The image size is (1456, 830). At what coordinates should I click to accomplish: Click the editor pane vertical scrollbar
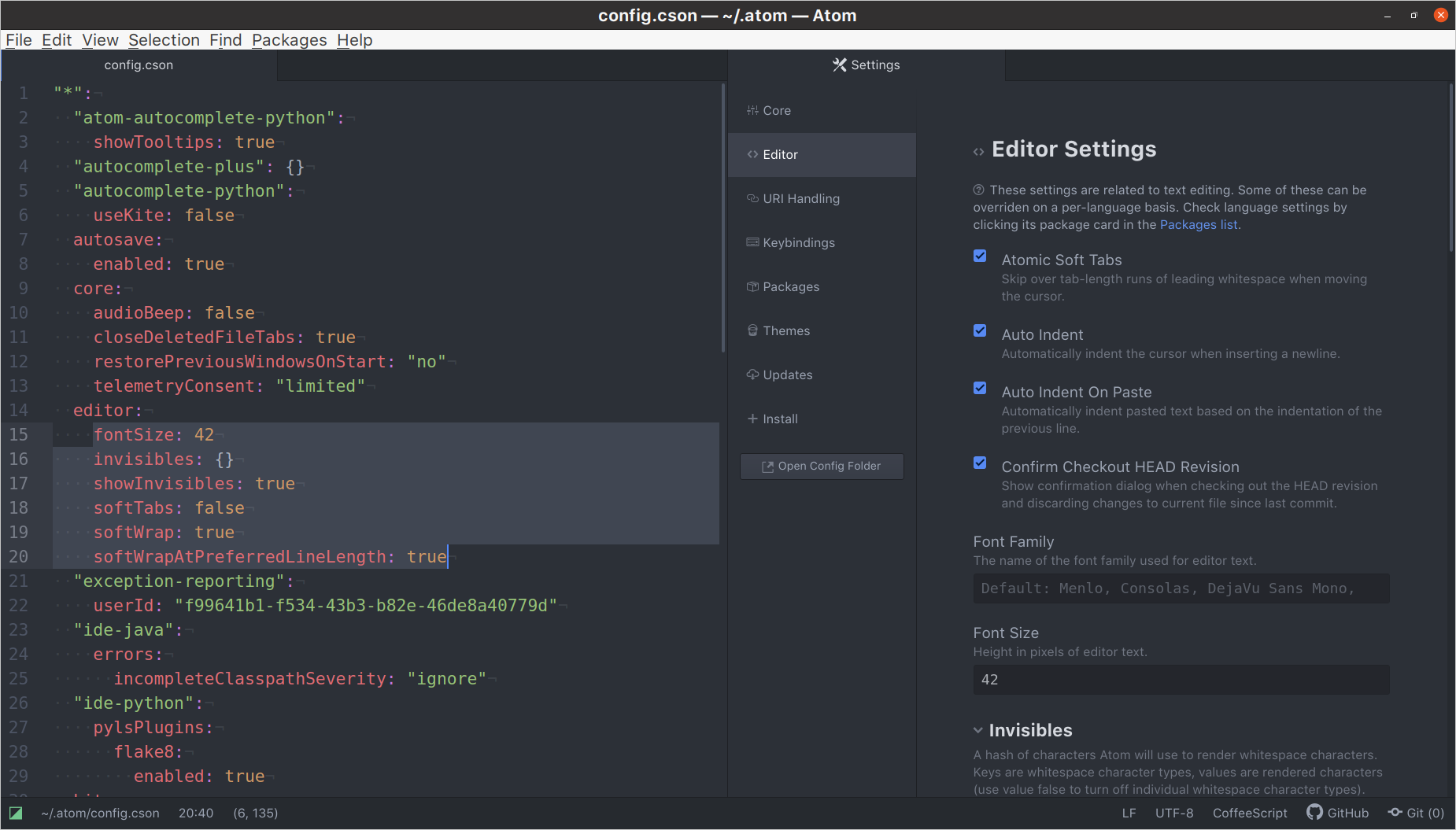[x=723, y=219]
